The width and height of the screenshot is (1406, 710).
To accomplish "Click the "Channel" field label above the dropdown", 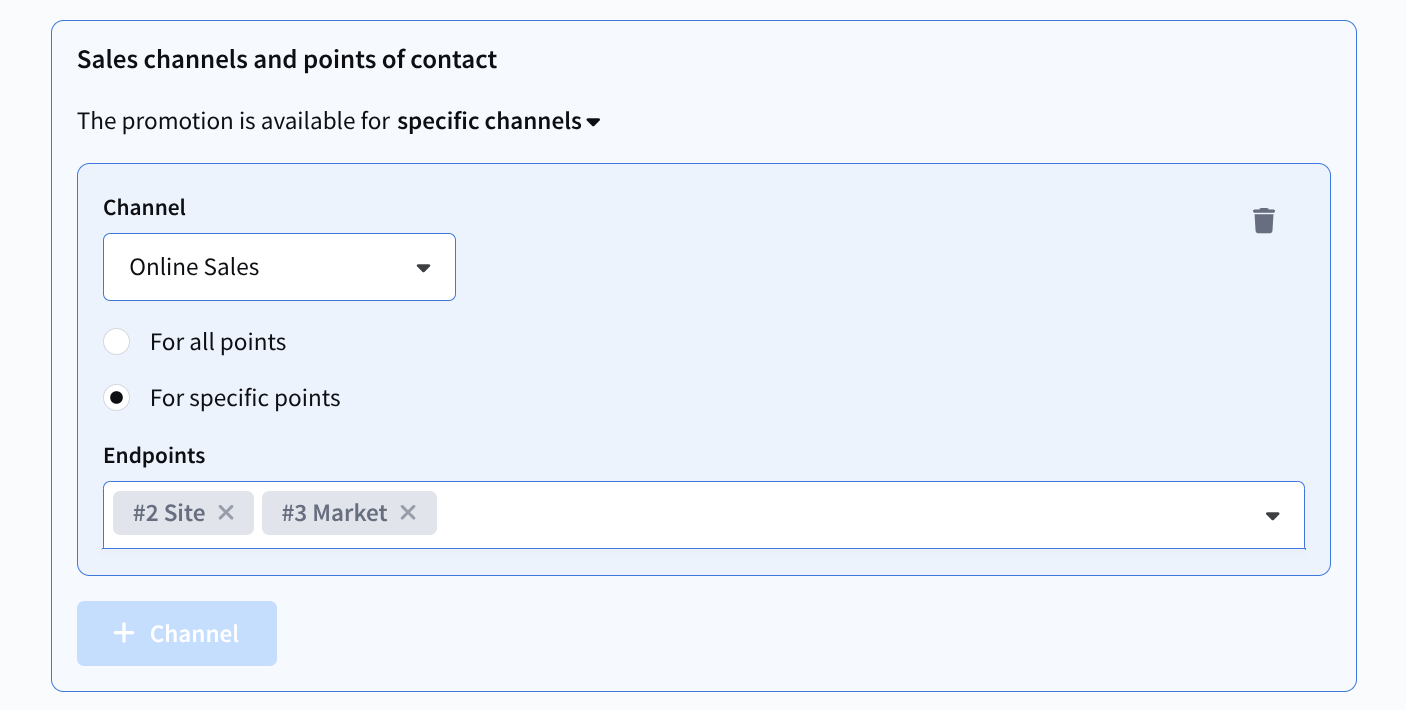I will coord(144,207).
